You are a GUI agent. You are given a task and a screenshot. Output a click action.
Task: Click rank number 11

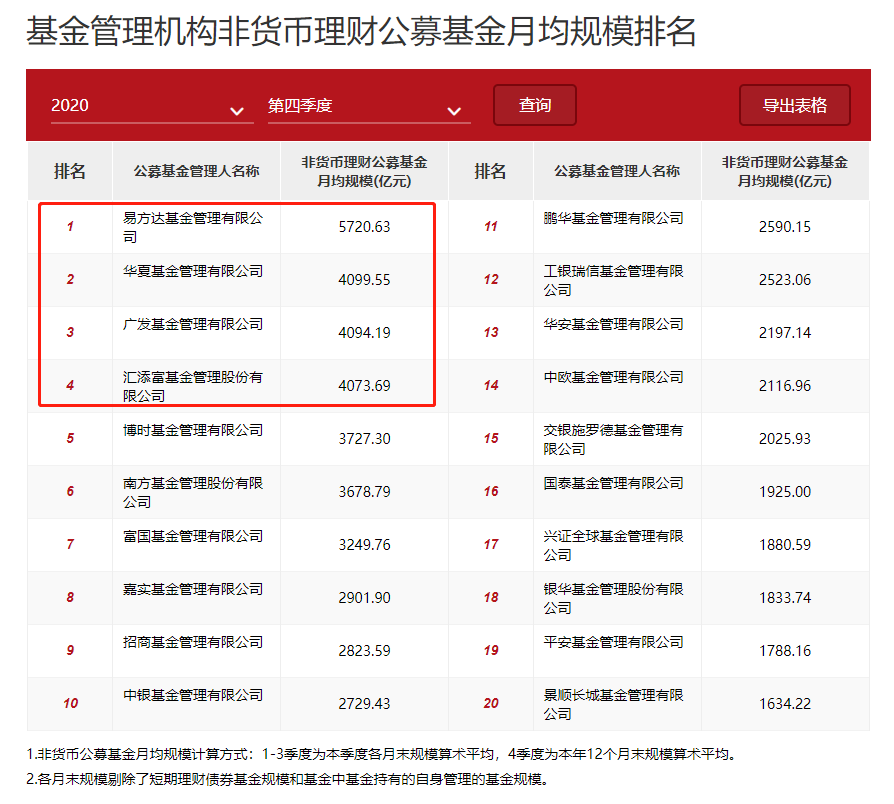pyautogui.click(x=491, y=226)
